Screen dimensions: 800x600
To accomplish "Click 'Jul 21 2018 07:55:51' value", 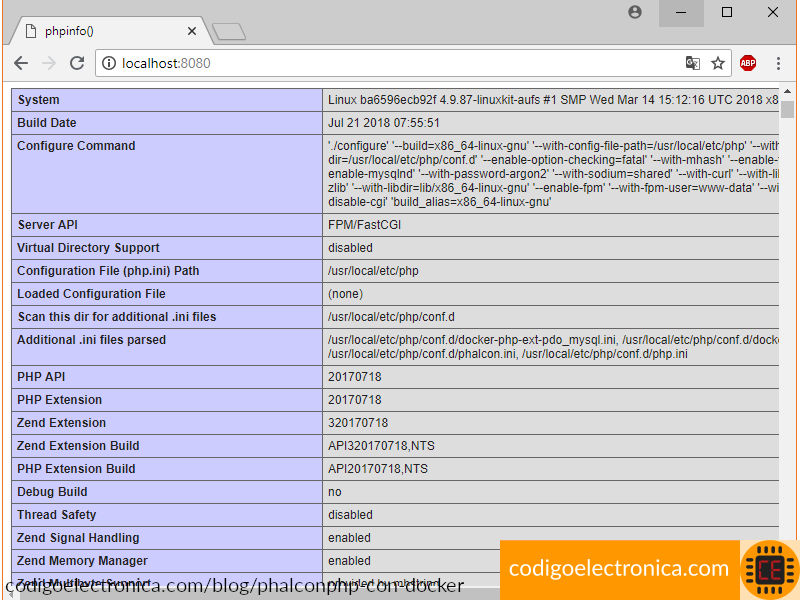I will 384,123.
